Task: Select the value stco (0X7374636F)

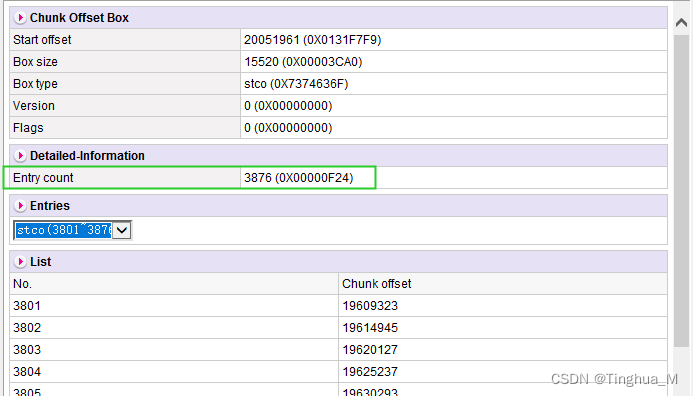Action: [296, 84]
